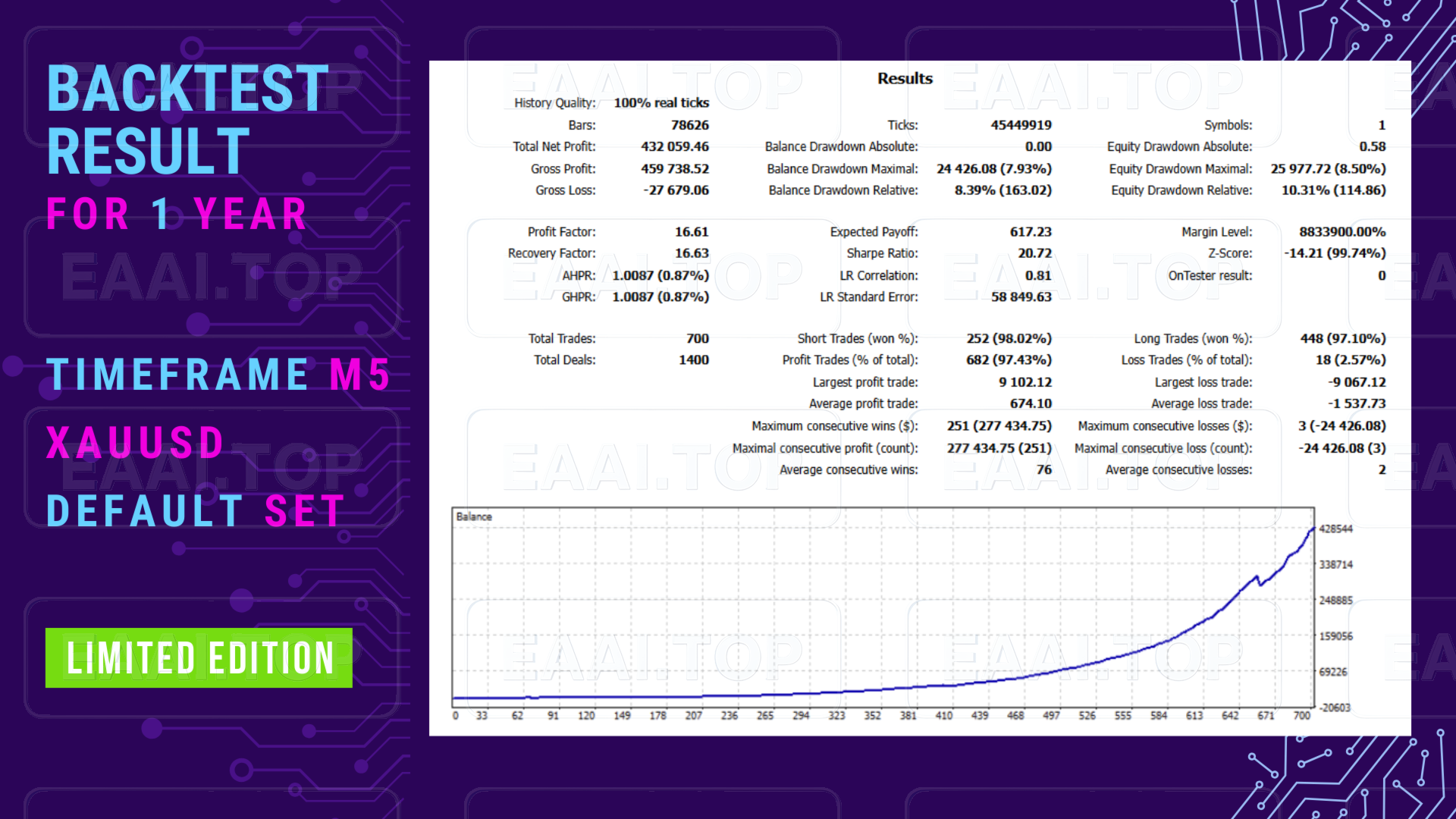Expand the Balance Drawdown Maximal entry
The height and width of the screenshot is (819, 1456).
[x=996, y=168]
